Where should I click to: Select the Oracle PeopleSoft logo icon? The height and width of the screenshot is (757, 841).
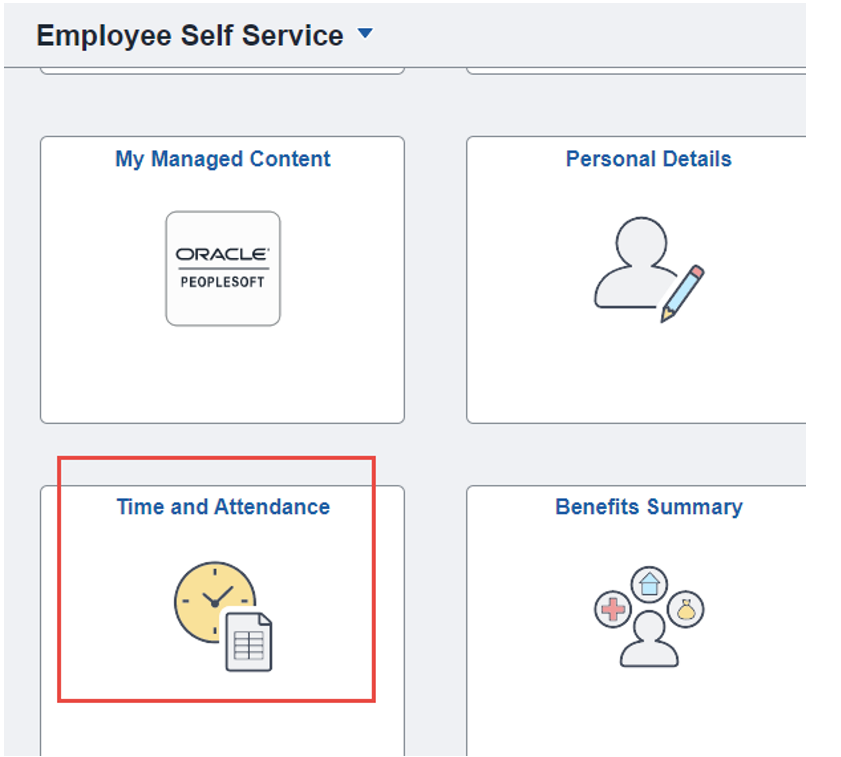pos(222,267)
